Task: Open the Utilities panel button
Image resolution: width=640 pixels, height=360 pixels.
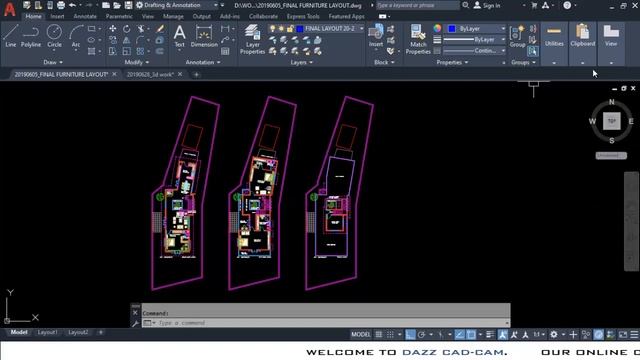Action: click(554, 43)
